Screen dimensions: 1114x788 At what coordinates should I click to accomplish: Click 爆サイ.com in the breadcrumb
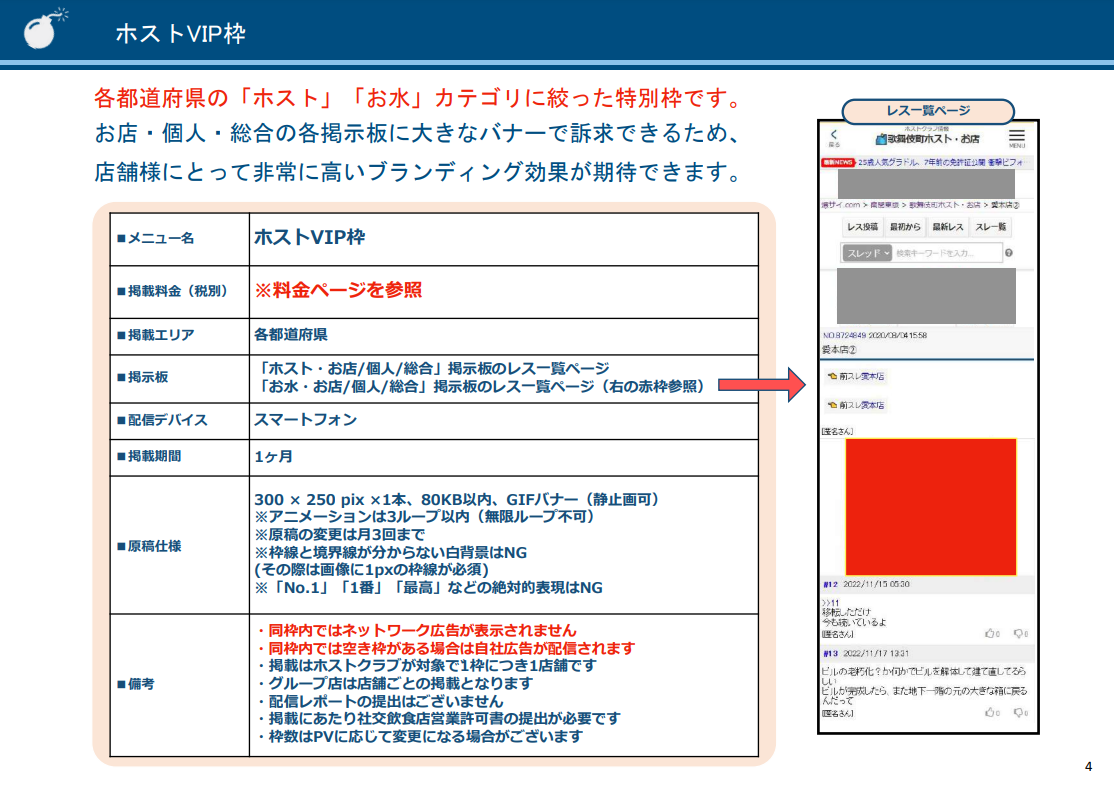tap(840, 205)
